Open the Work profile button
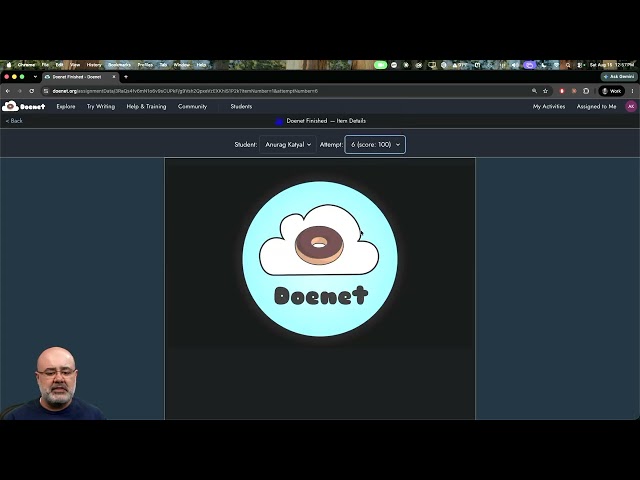640x480 pixels. click(x=611, y=91)
